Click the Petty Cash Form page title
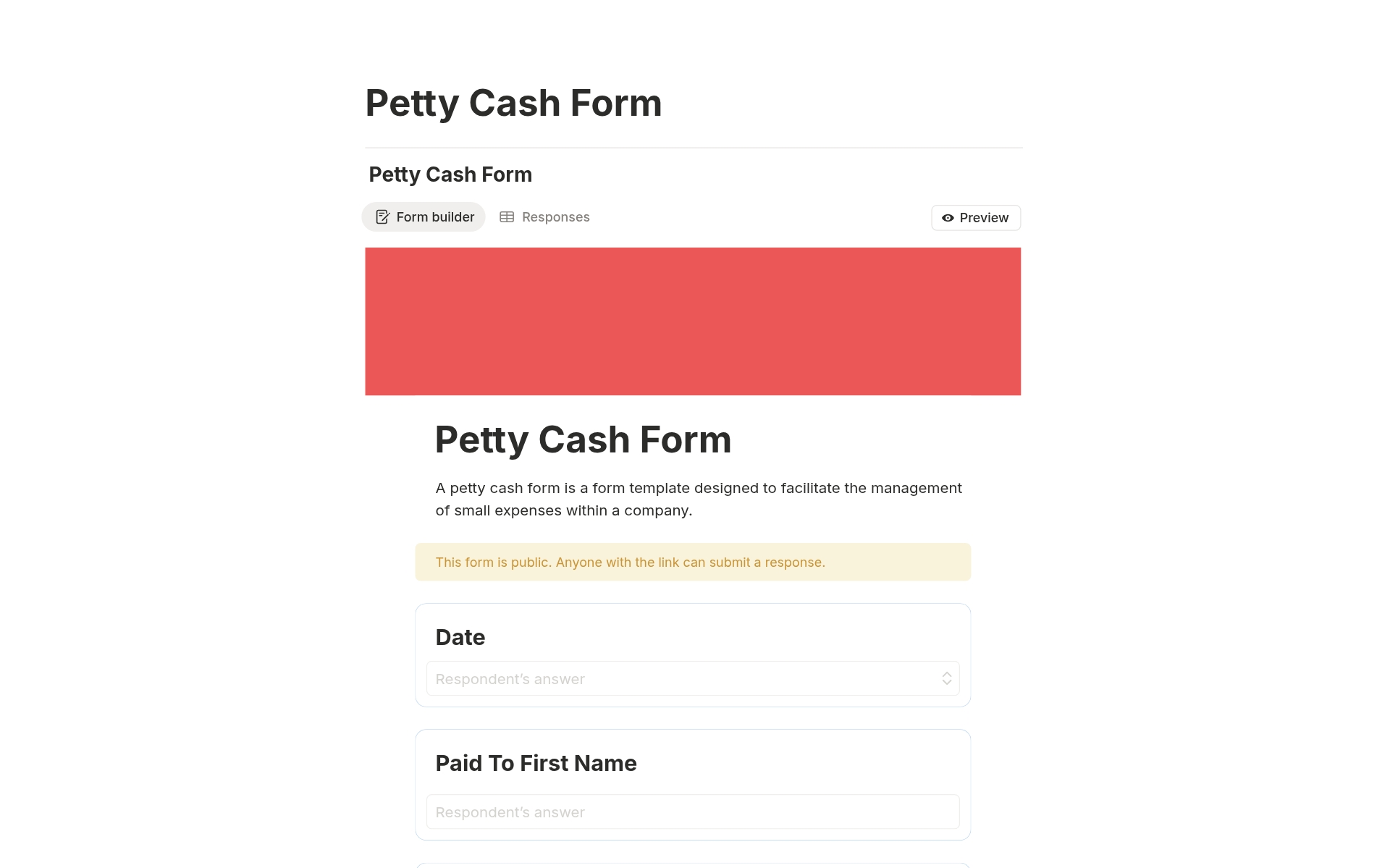Image resolution: width=1390 pixels, height=868 pixels. pos(513,102)
